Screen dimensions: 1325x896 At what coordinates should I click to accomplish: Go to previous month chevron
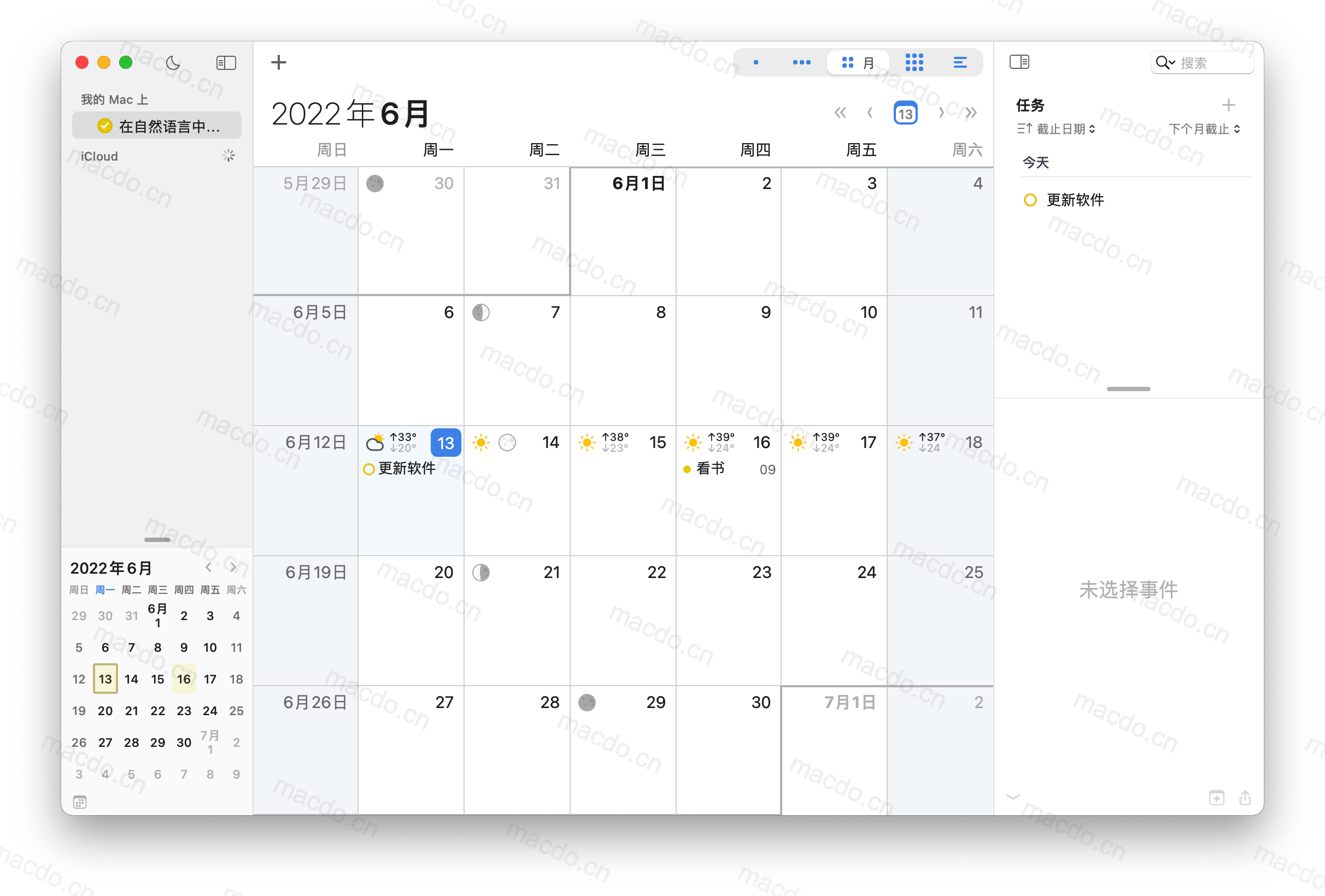(870, 113)
